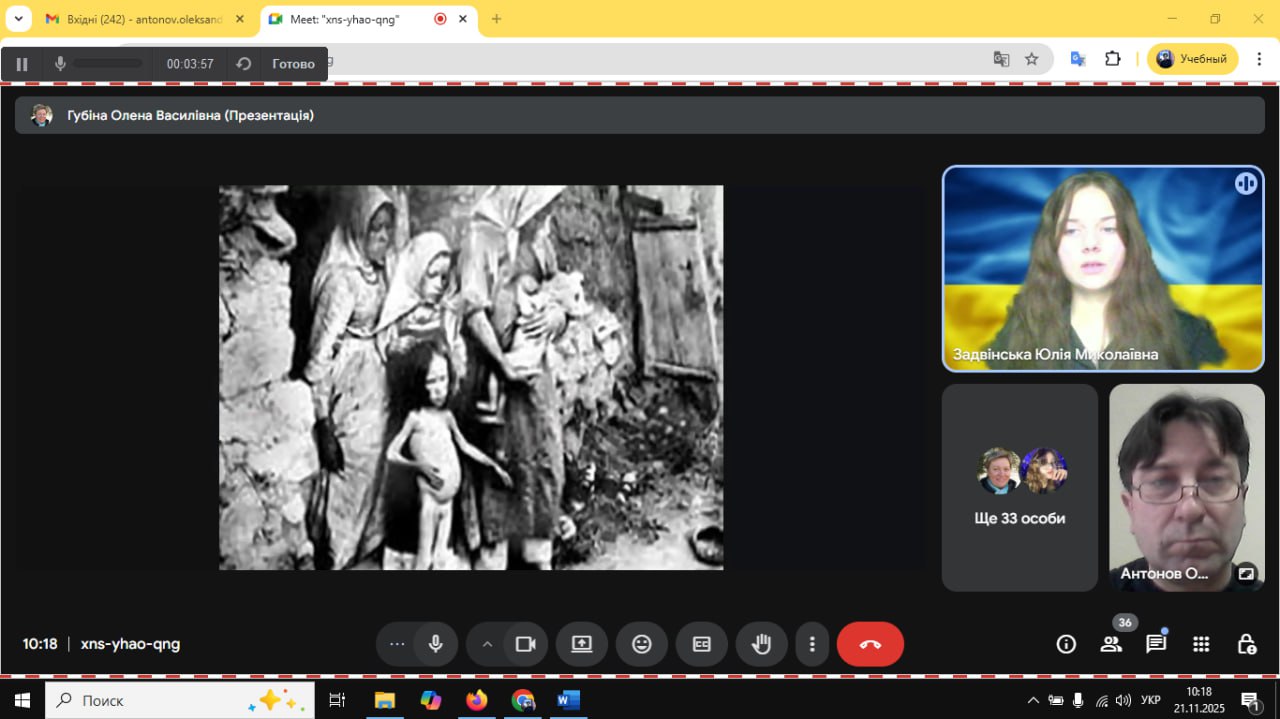
Task: Open the meeting chat panel
Action: (x=1156, y=644)
